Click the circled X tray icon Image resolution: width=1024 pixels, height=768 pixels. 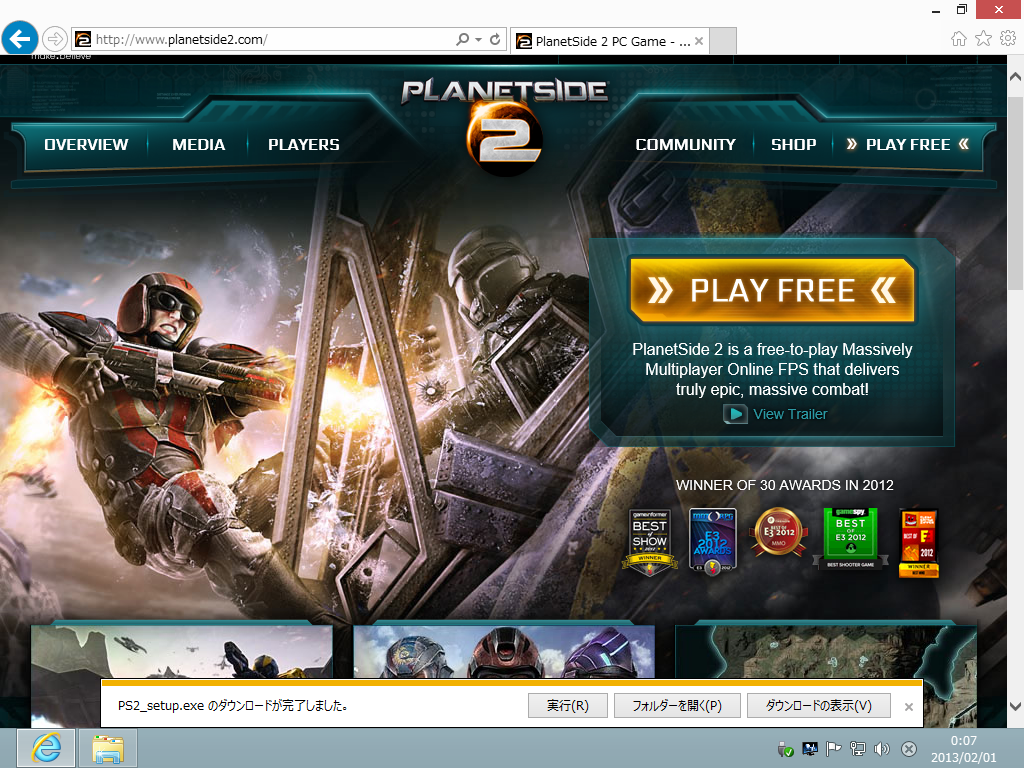point(908,749)
